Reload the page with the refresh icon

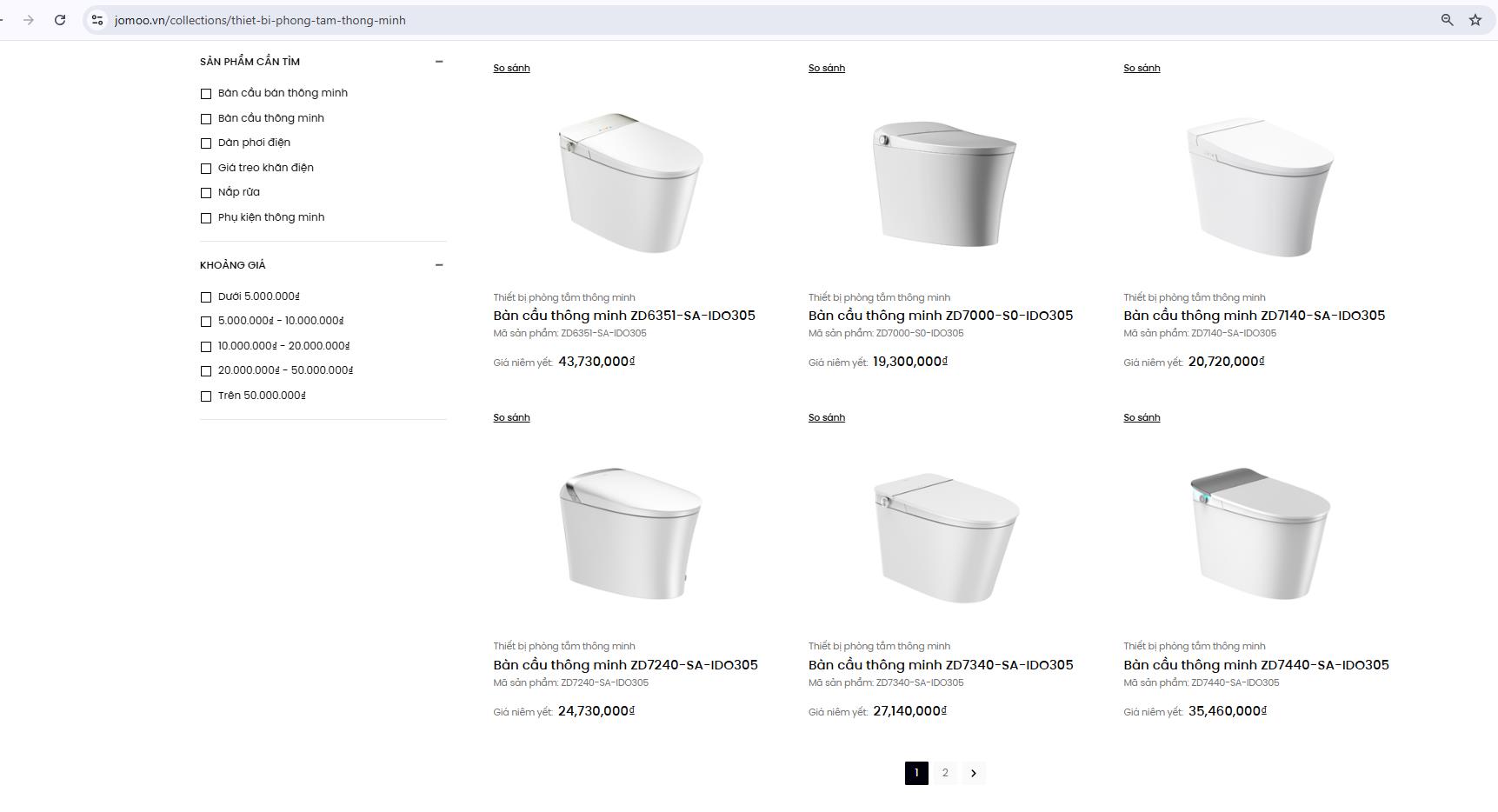click(60, 20)
